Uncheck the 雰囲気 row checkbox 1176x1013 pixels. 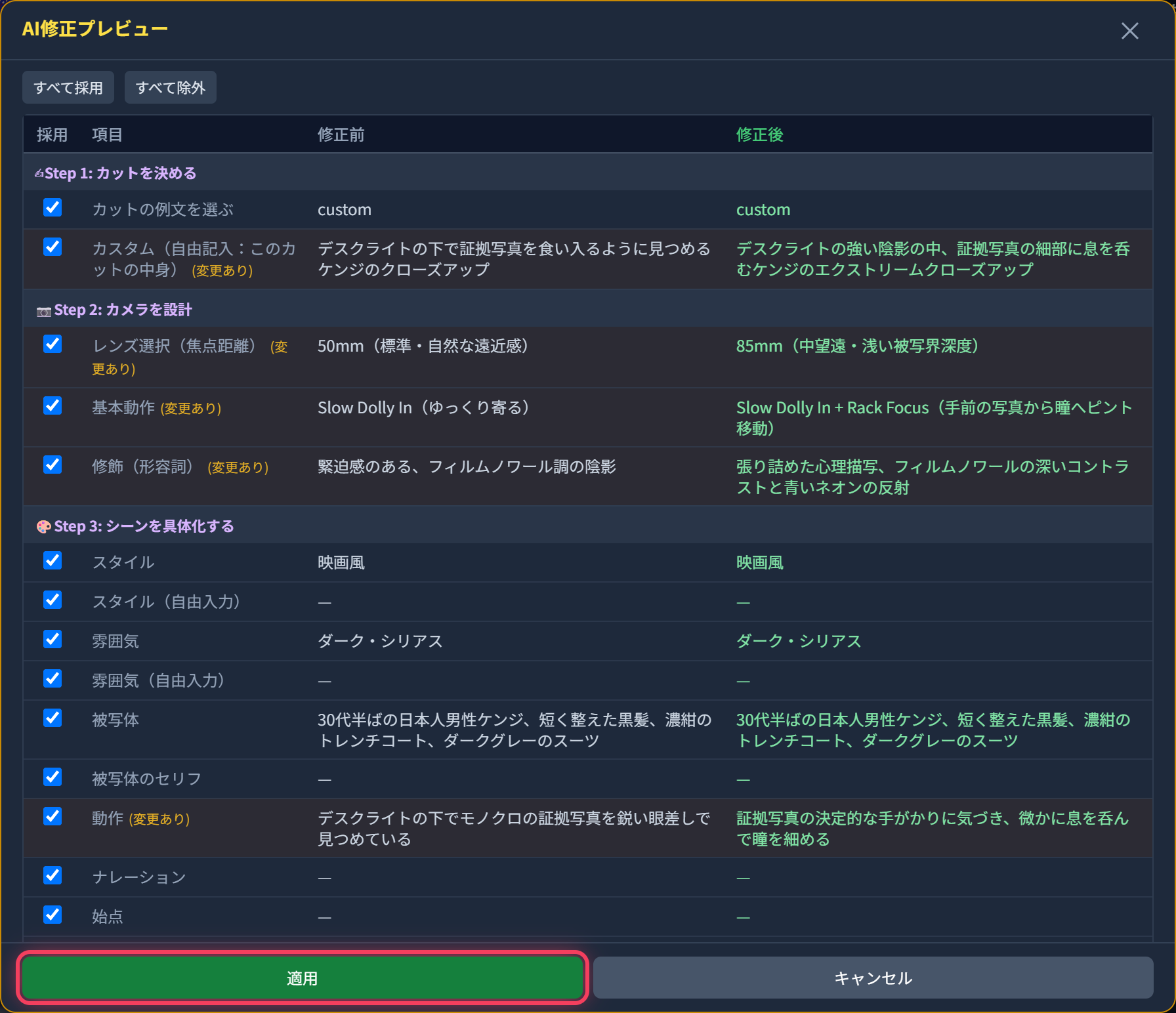pyautogui.click(x=52, y=640)
